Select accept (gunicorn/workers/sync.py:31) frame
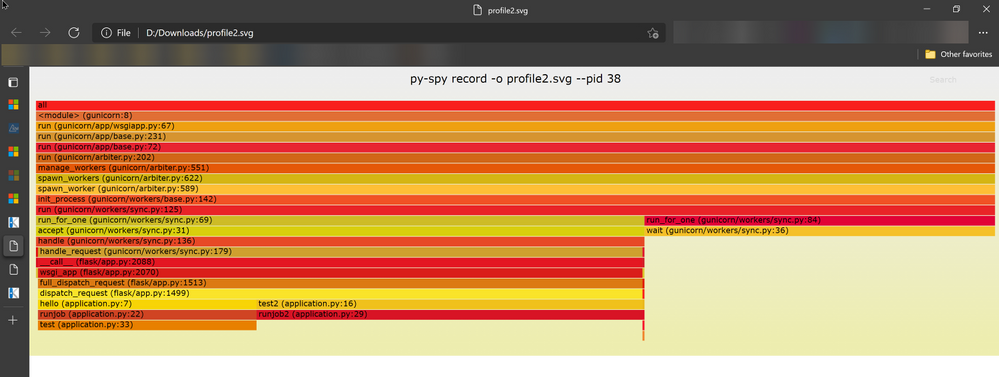The width and height of the screenshot is (999, 377). (x=340, y=231)
